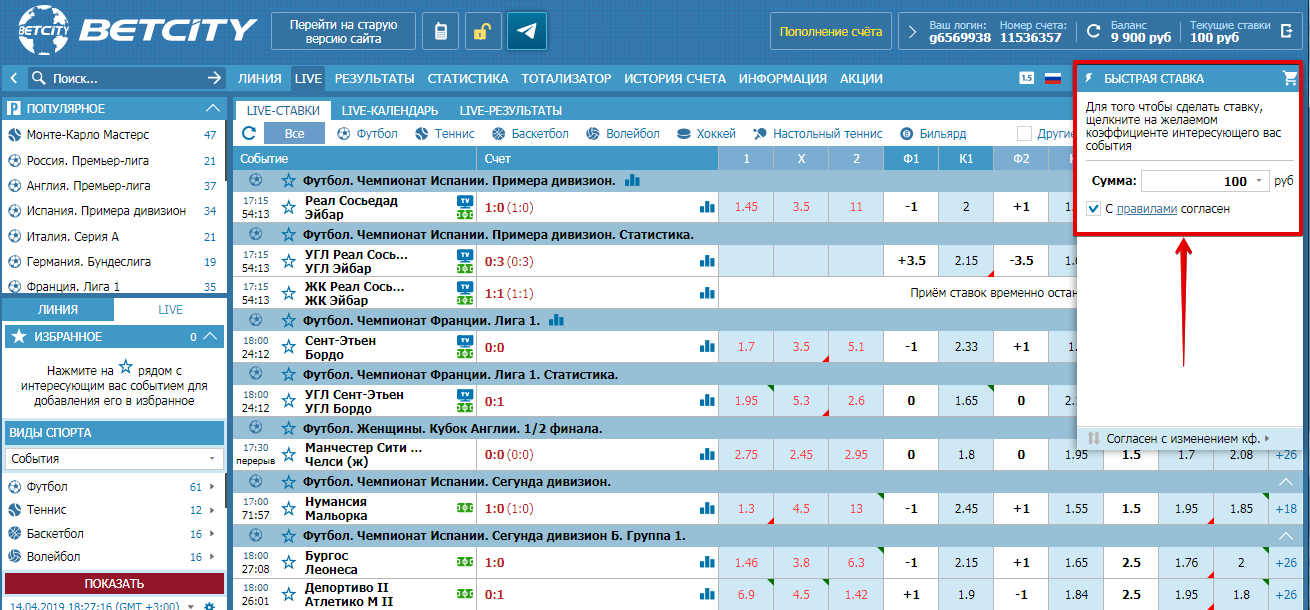The height and width of the screenshot is (610, 1310).
Task: Open stats chart for Депортиво II match
Action: [x=708, y=594]
